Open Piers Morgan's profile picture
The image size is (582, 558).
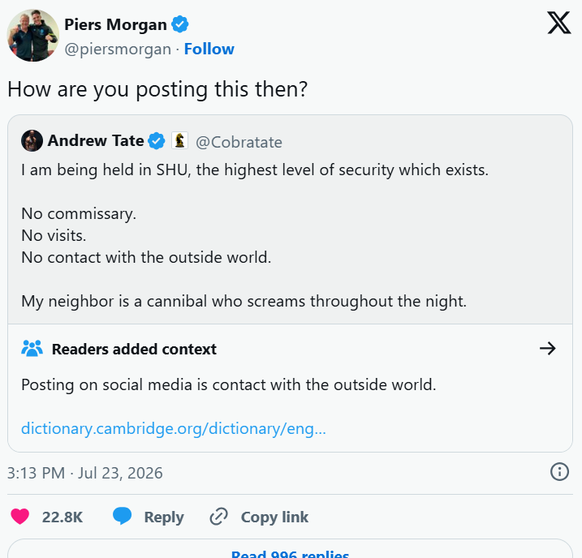pyautogui.click(x=33, y=36)
